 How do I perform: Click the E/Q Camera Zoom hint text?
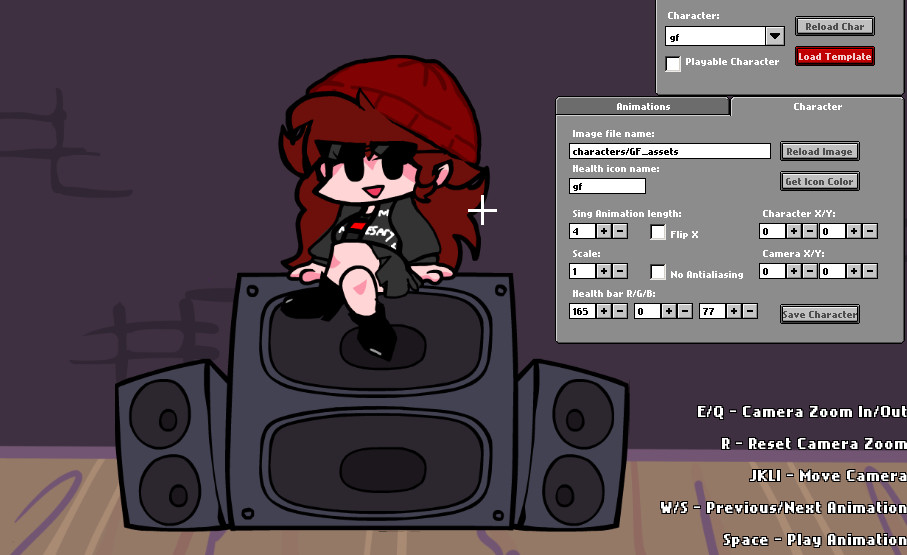coord(801,411)
